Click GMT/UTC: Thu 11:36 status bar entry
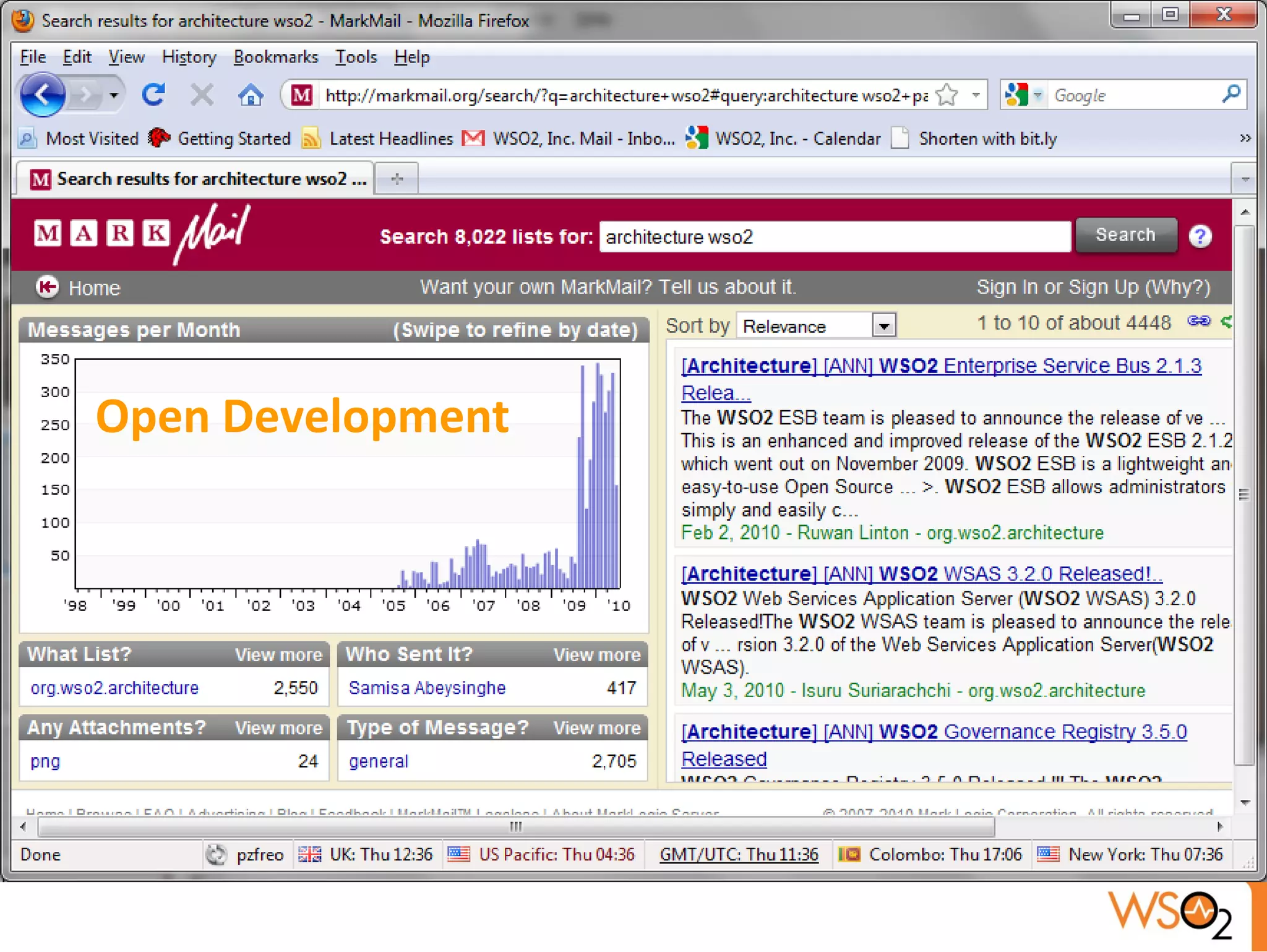This screenshot has height=952, width=1267. pos(739,855)
